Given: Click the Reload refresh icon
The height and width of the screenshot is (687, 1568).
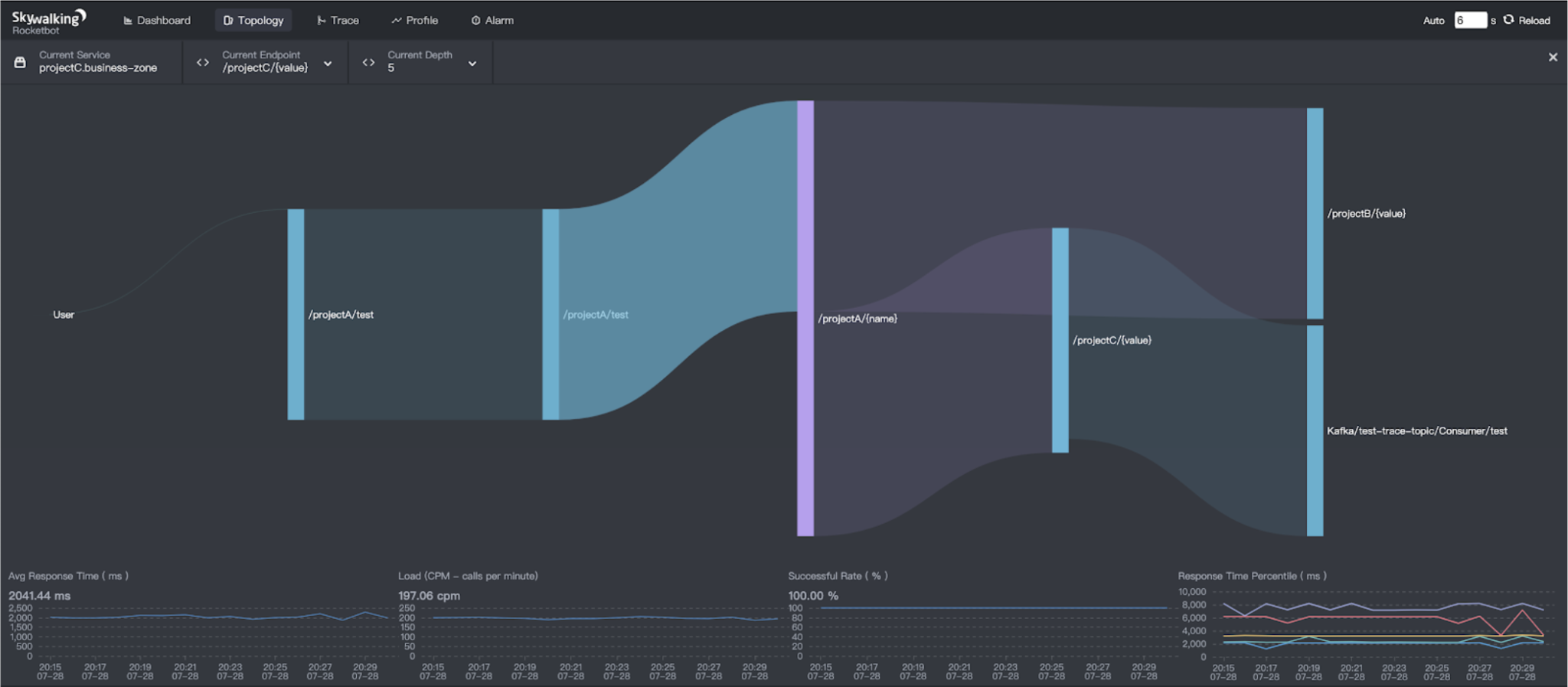Looking at the screenshot, I should [1508, 20].
